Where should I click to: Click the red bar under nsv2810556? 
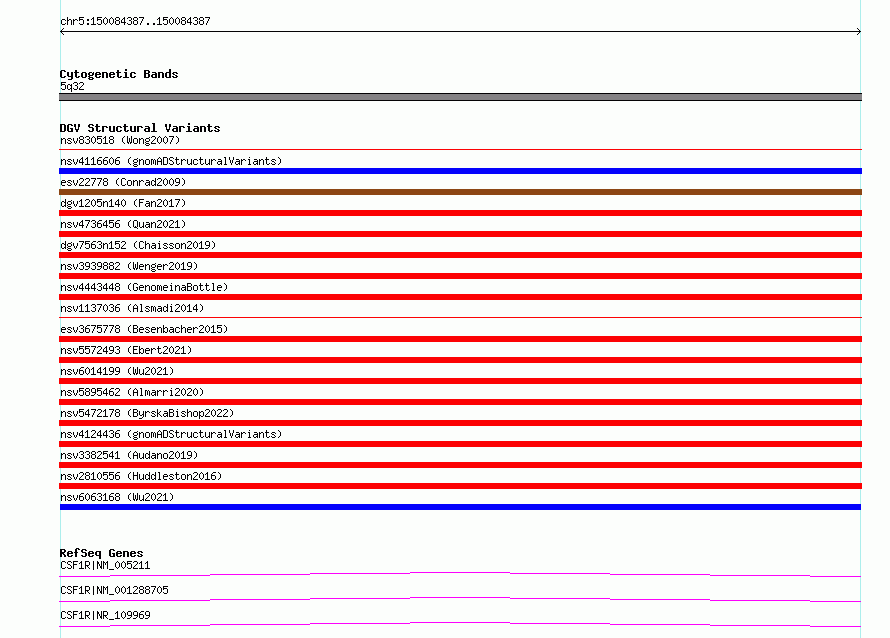(460, 486)
